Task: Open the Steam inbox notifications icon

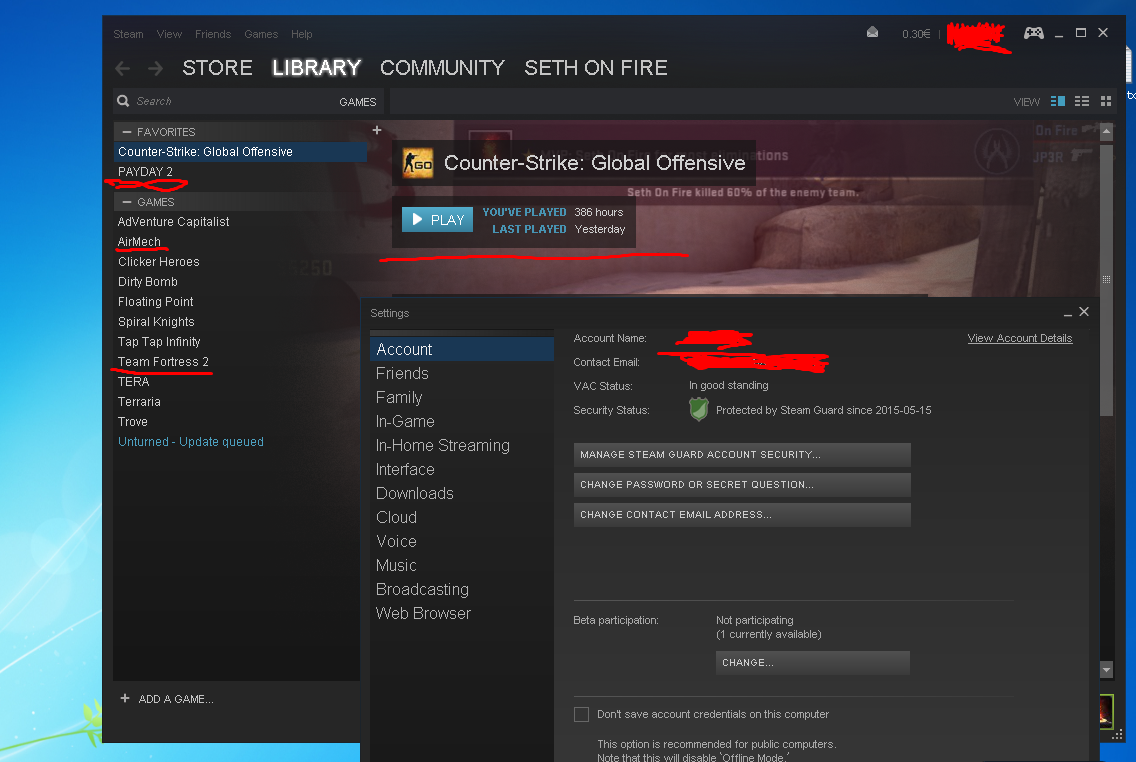Action: (872, 33)
